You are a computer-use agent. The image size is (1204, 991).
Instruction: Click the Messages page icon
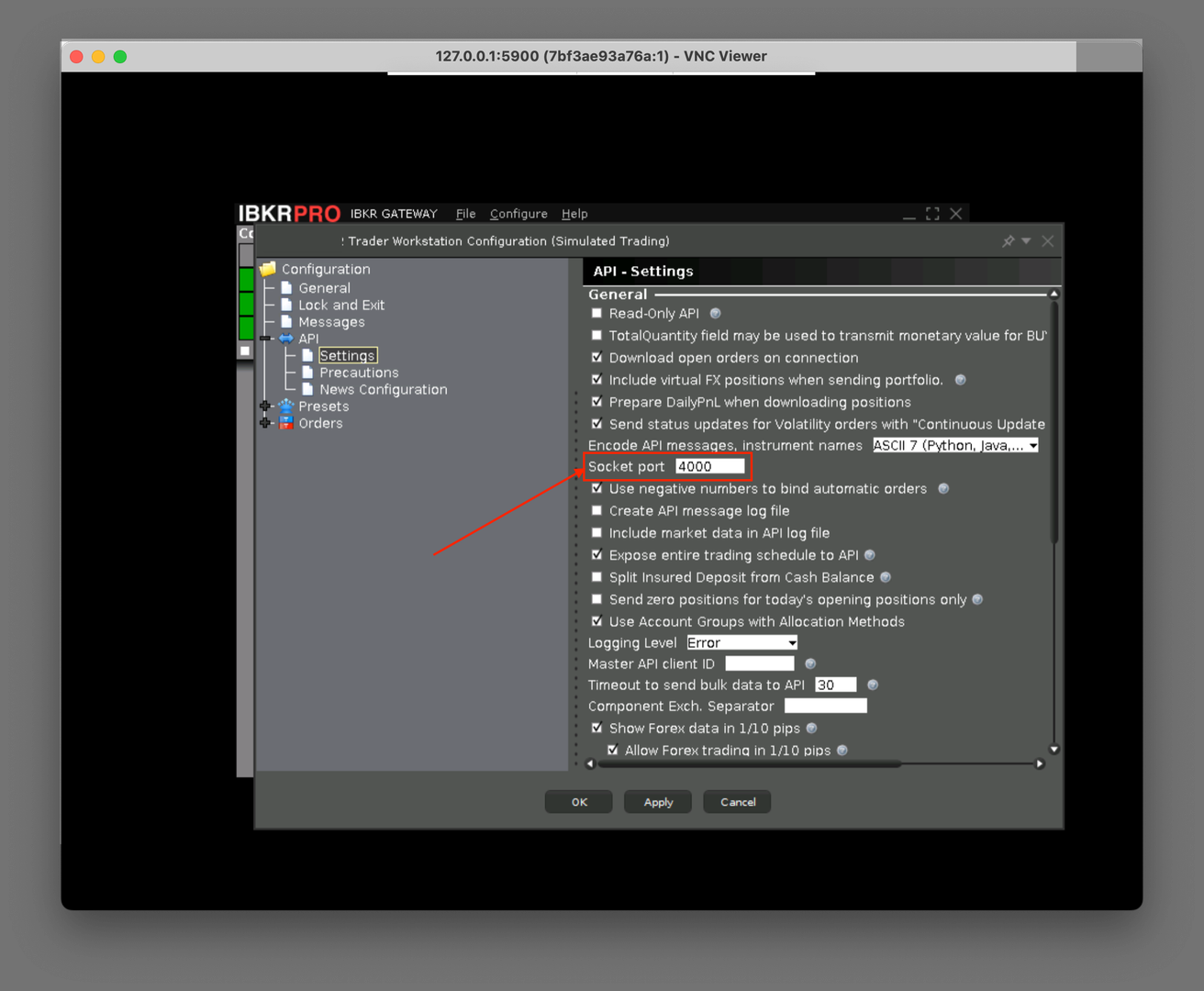(x=286, y=322)
